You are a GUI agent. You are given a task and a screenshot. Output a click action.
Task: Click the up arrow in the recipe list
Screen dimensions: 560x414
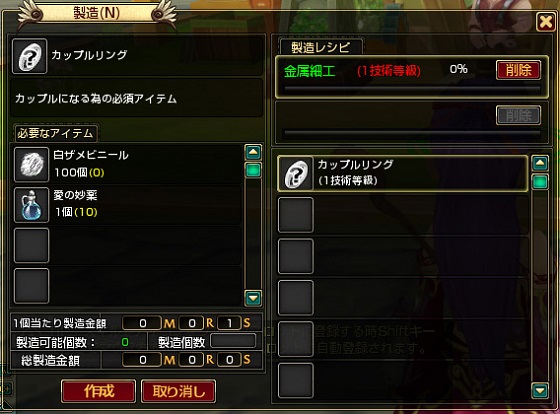click(540, 163)
